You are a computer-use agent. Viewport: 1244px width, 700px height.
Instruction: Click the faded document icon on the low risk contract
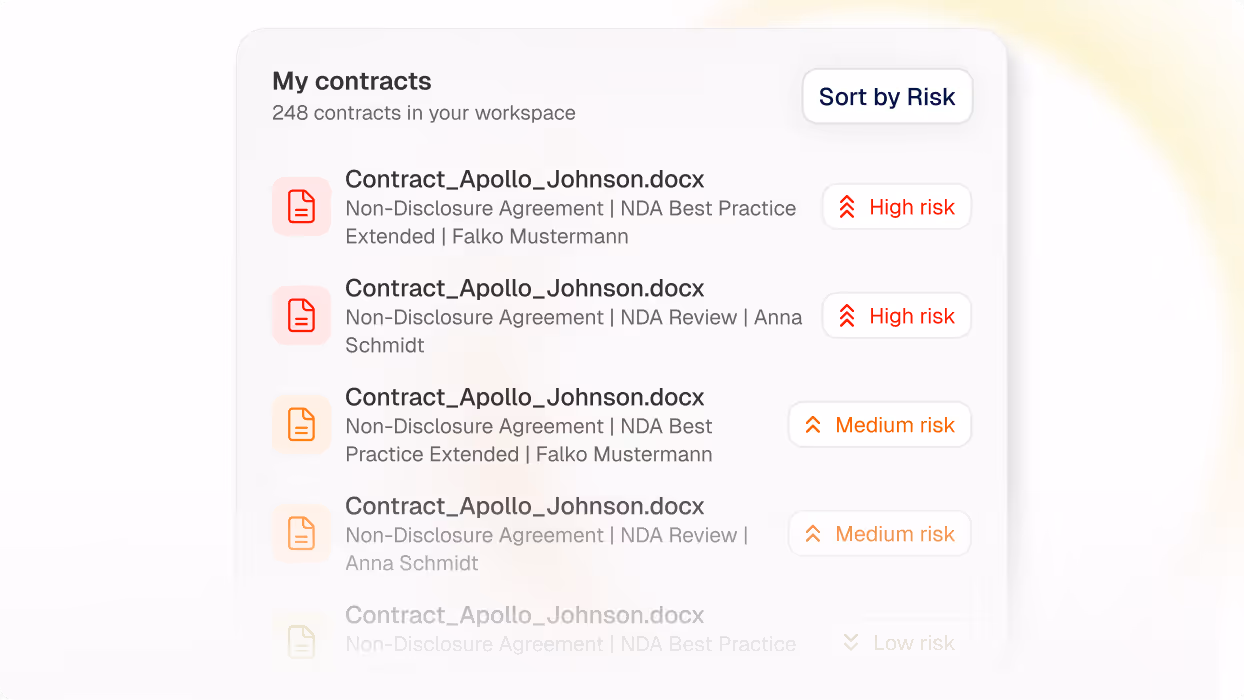click(301, 640)
